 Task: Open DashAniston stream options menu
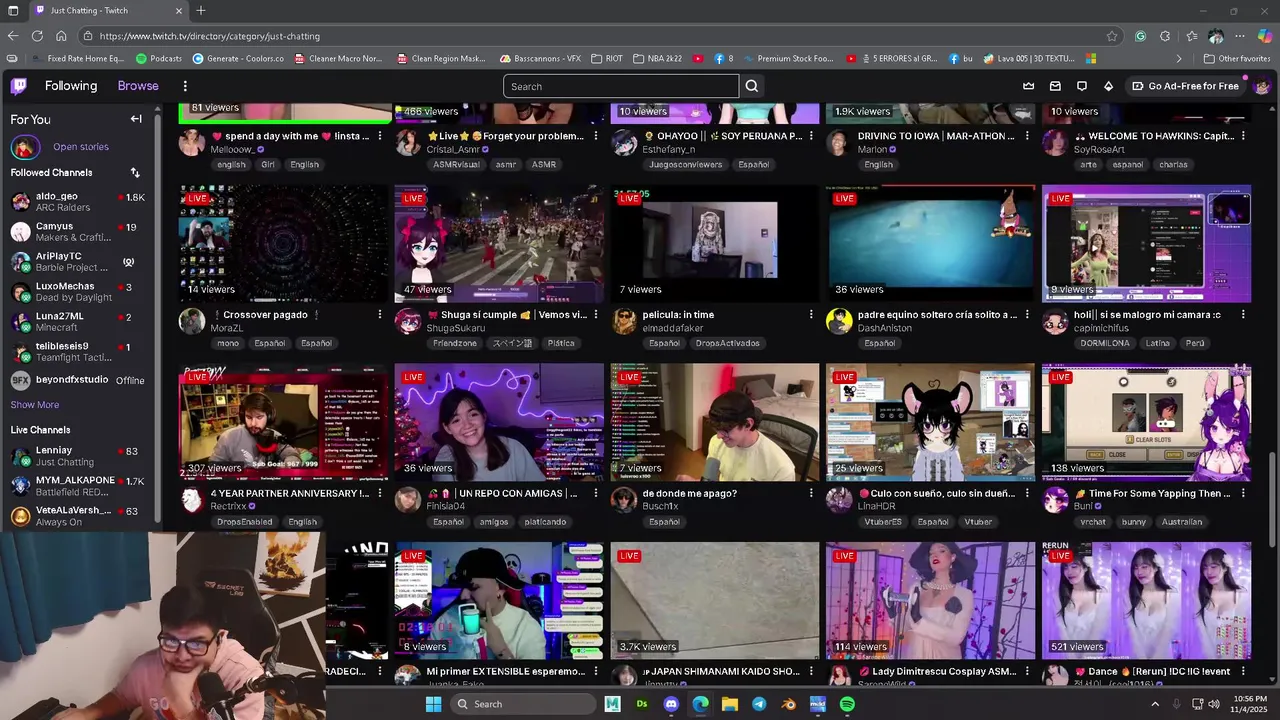tap(1027, 315)
